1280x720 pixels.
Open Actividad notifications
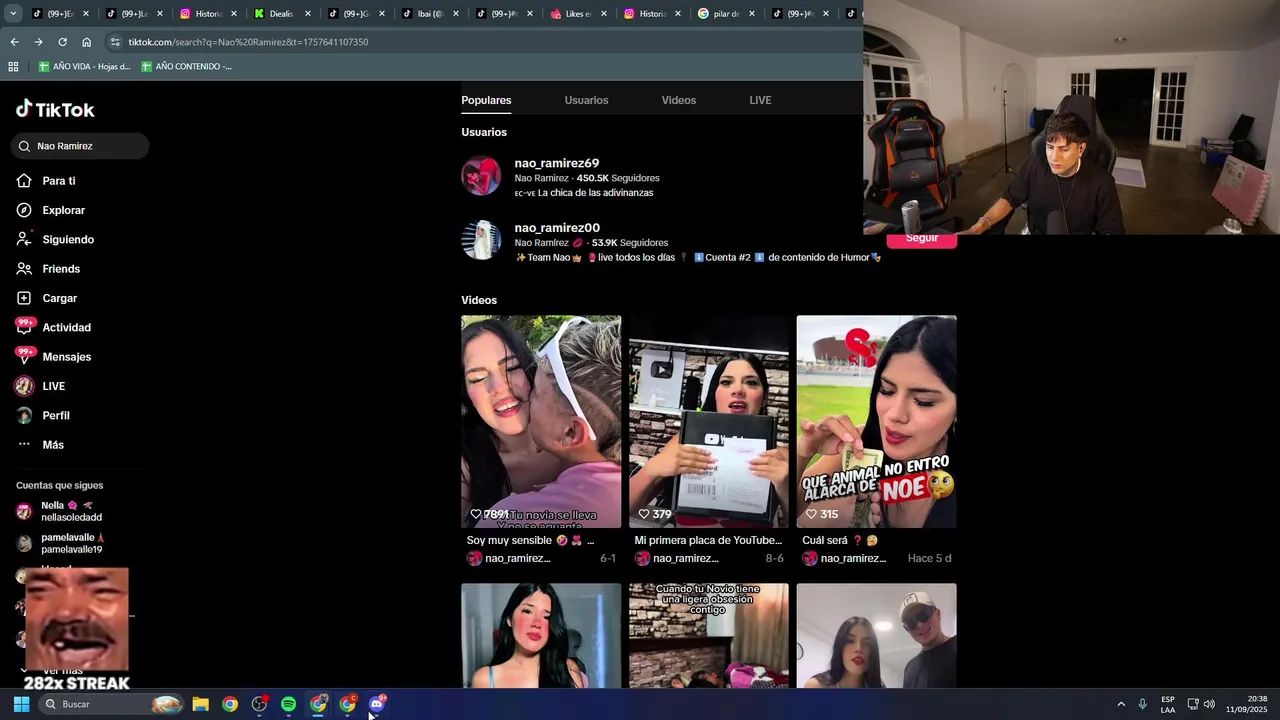pos(54,327)
